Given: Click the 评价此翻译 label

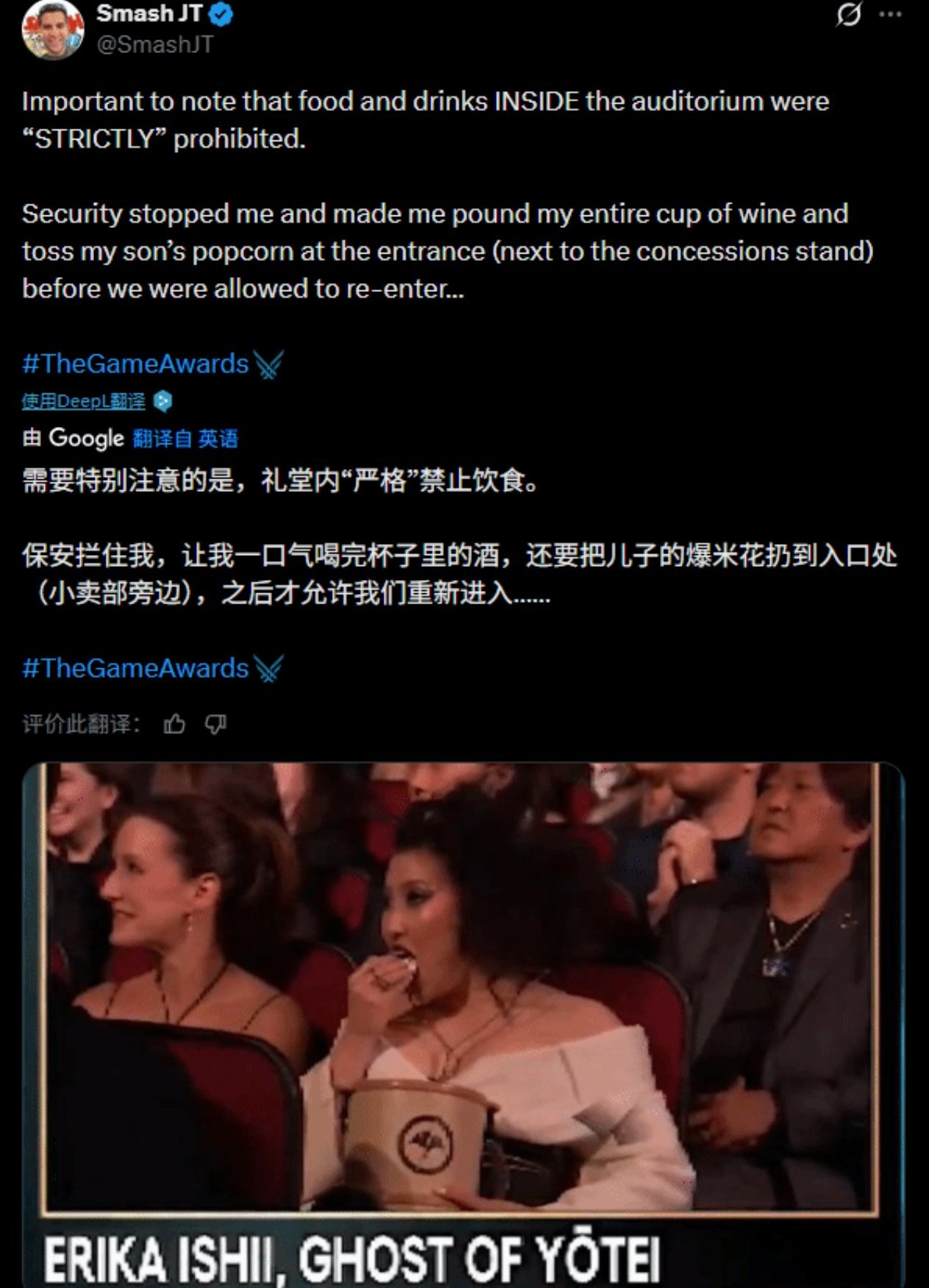Looking at the screenshot, I should coord(81,725).
